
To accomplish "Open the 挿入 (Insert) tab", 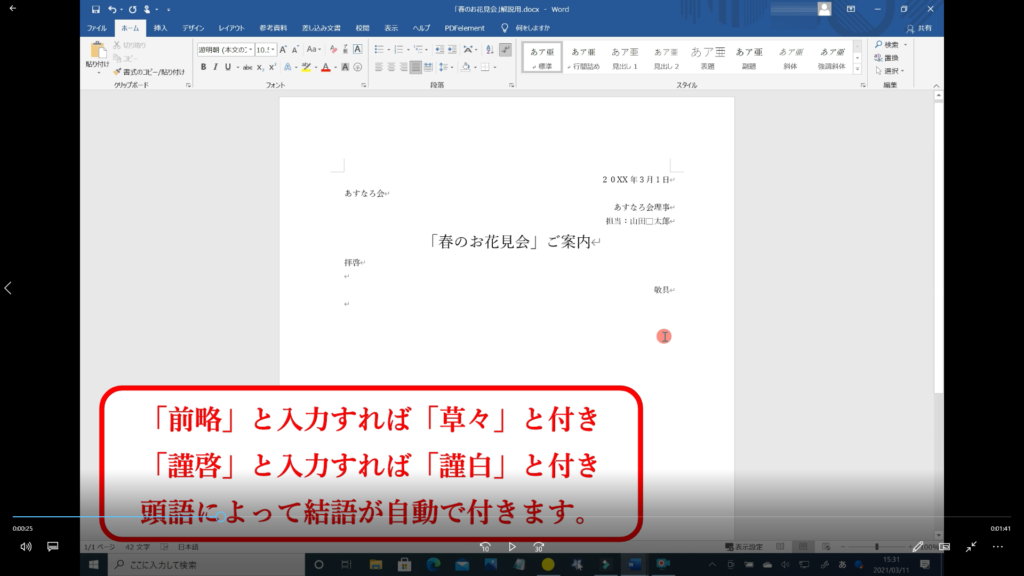I will tap(160, 29).
